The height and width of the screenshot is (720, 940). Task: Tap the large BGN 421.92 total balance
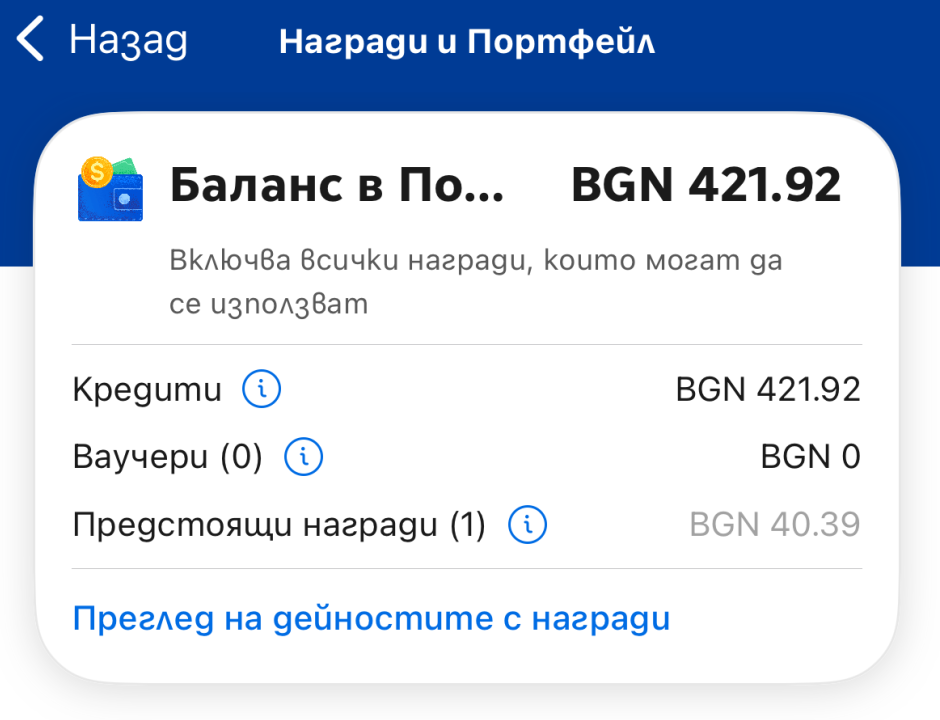click(x=705, y=186)
